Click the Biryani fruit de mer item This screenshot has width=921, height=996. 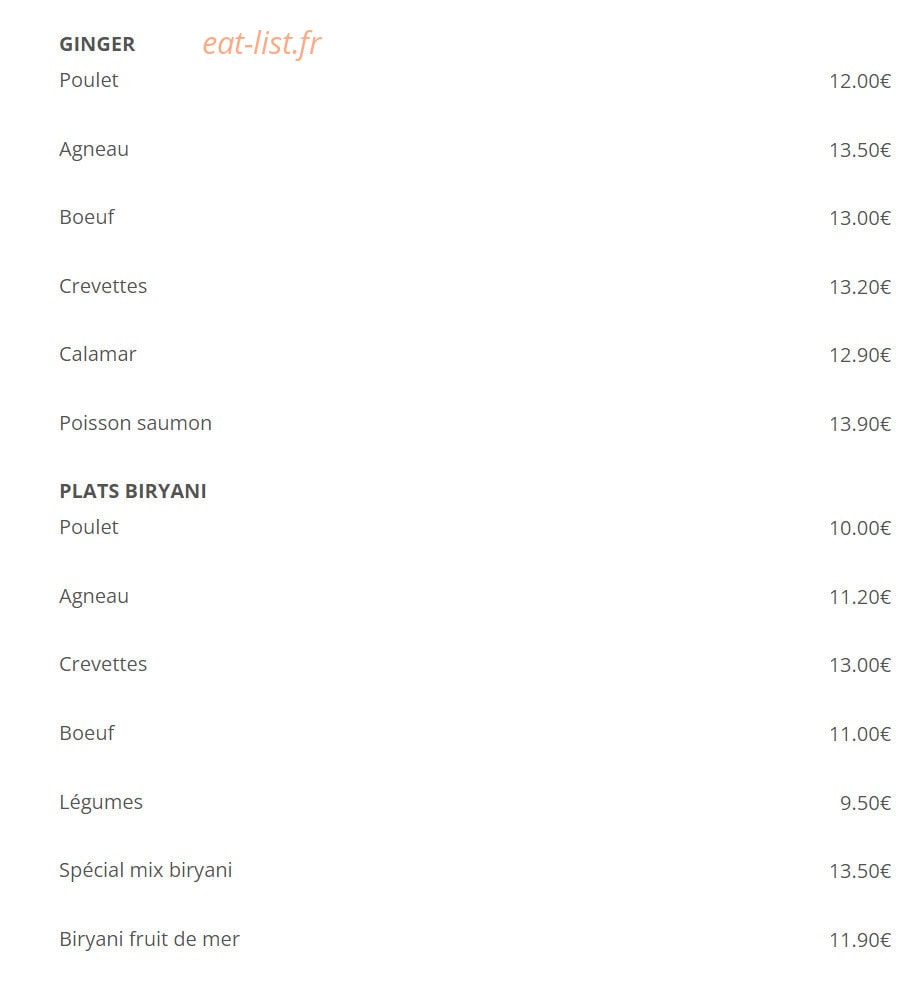pyautogui.click(x=149, y=939)
